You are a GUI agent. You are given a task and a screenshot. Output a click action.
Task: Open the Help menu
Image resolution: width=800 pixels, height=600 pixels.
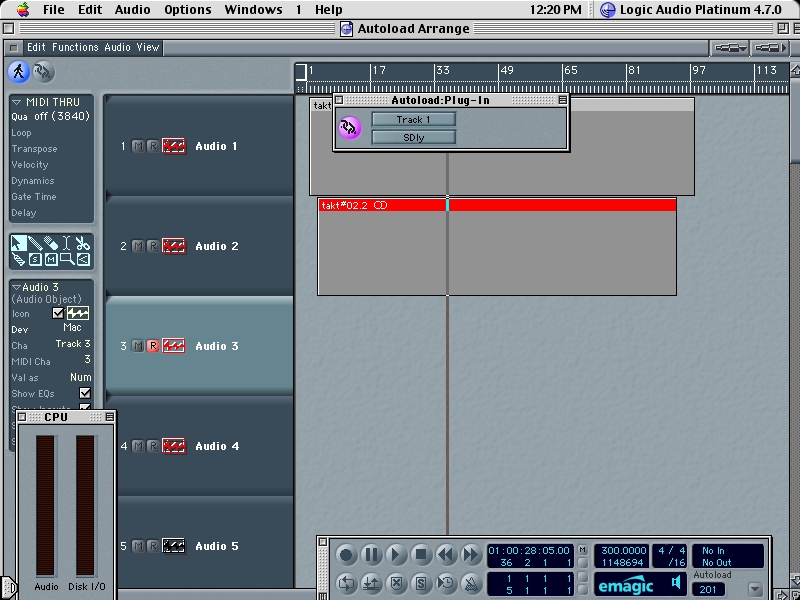(329, 9)
